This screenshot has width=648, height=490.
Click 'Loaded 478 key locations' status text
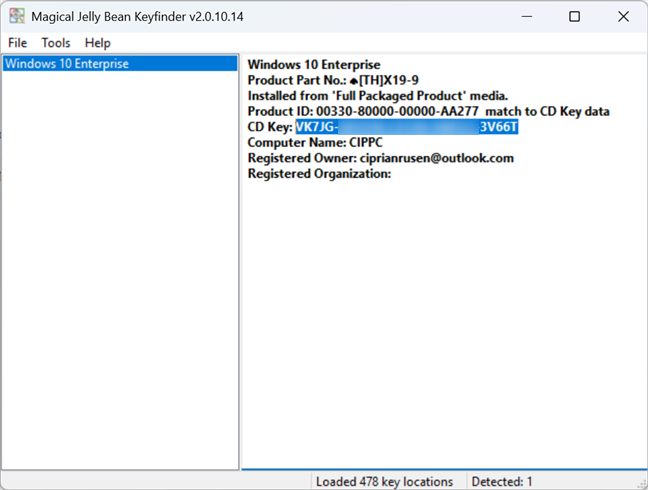click(384, 482)
